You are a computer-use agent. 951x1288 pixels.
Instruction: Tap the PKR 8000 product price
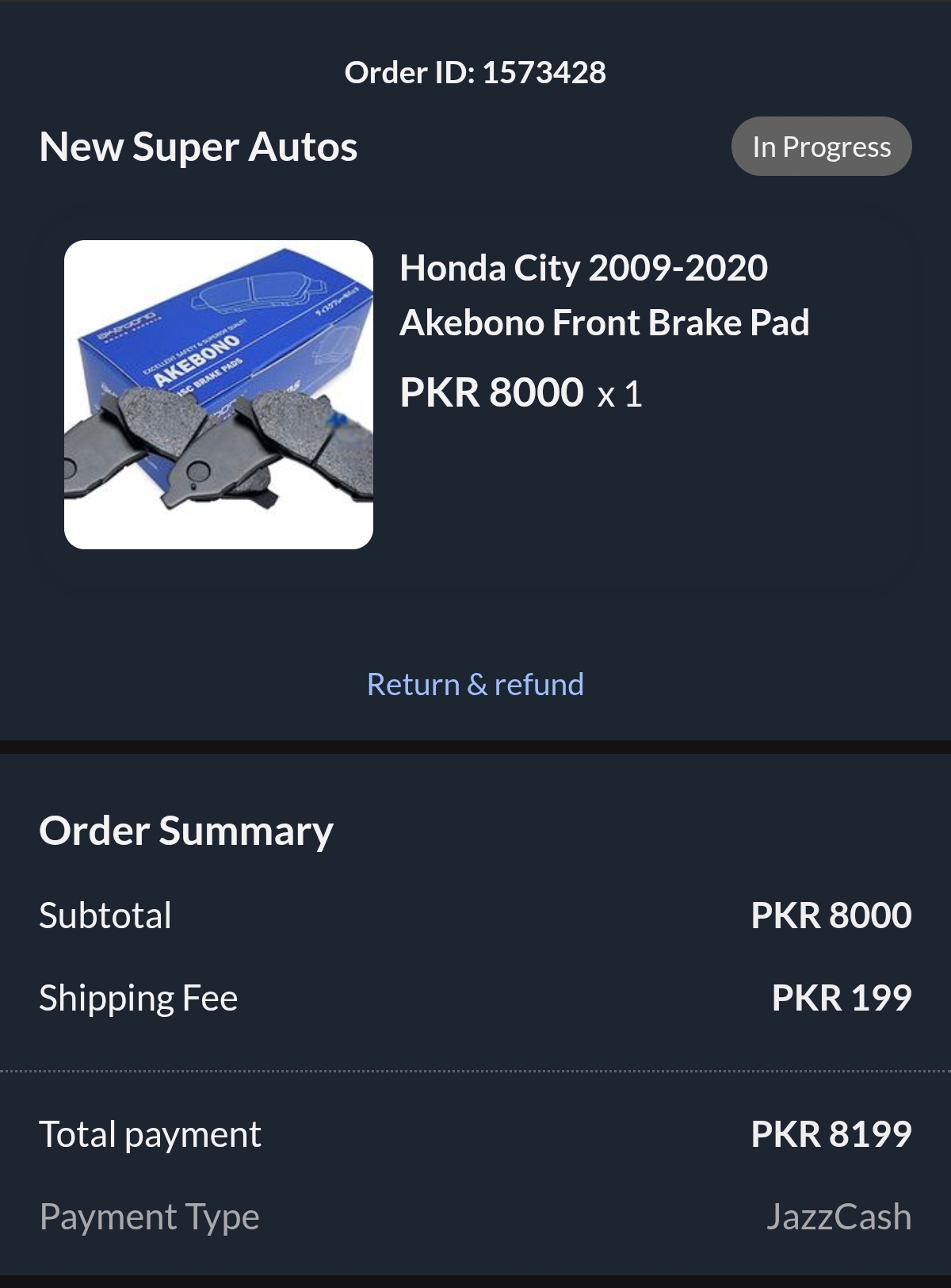[491, 392]
